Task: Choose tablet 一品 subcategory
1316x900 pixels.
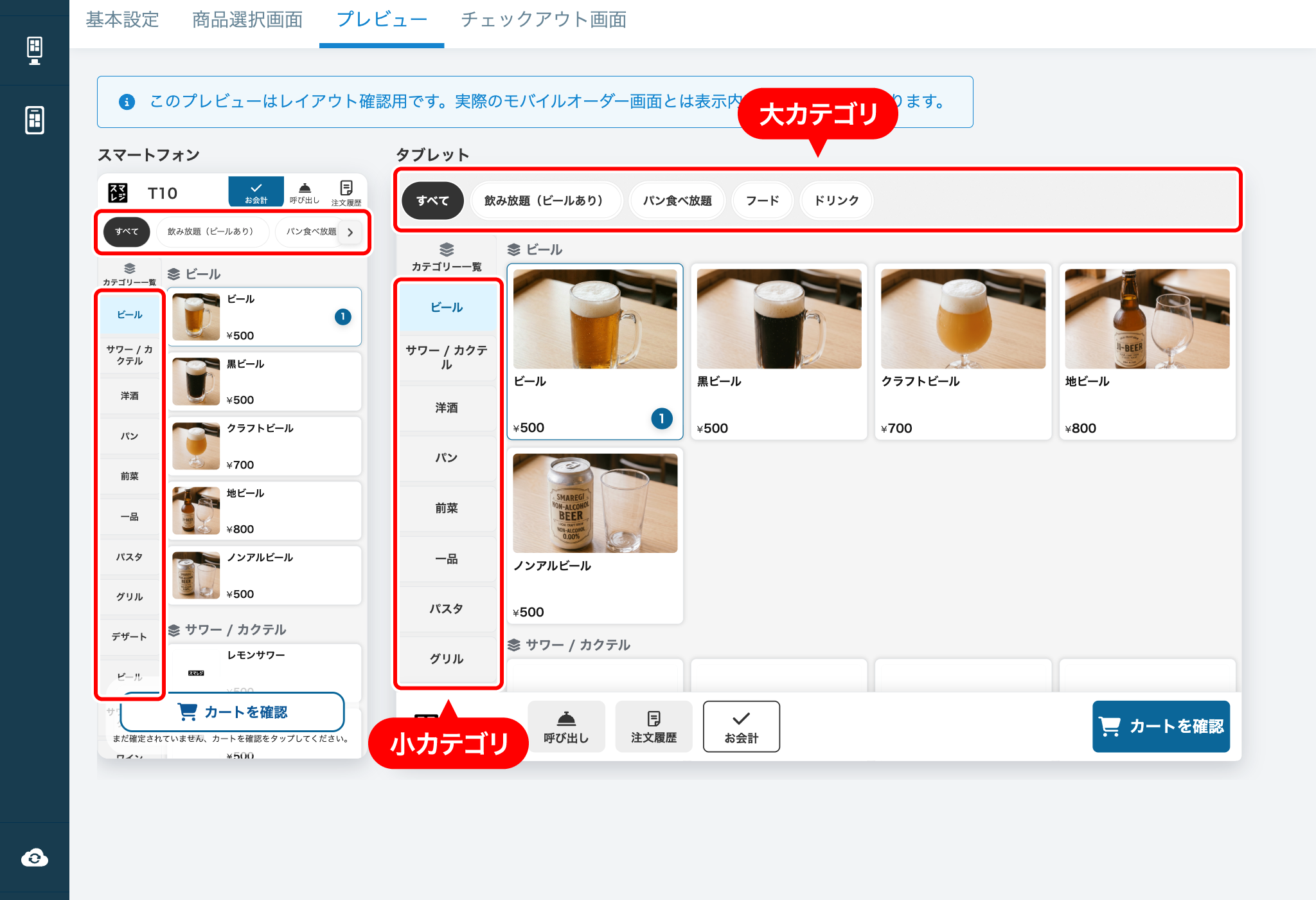Action: pos(447,559)
